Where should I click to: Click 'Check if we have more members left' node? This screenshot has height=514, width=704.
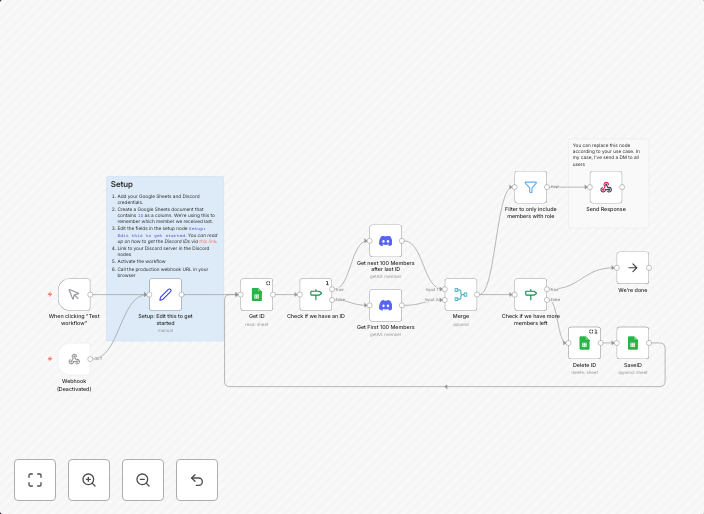[530, 294]
